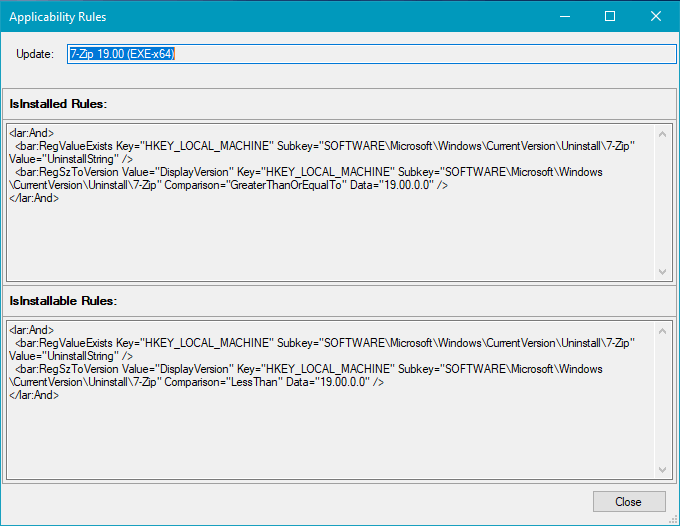Click up arrow of IsInstalled Rules scrollbar
Viewport: 680px width, 526px height.
pyautogui.click(x=662, y=134)
